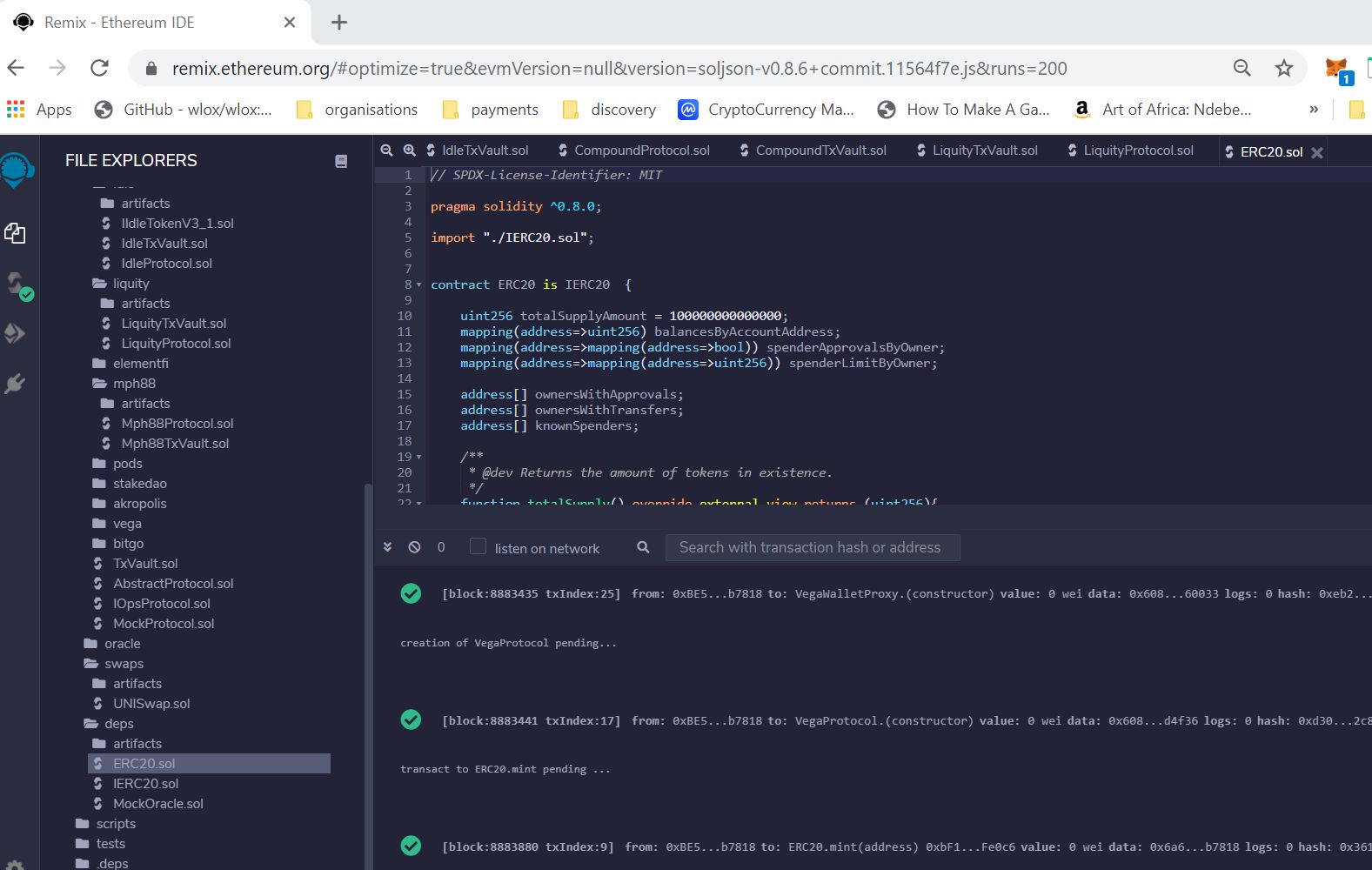The width and height of the screenshot is (1372, 870).
Task: Click success checkmark of VegaProtocol constructor transaction
Action: 411,719
